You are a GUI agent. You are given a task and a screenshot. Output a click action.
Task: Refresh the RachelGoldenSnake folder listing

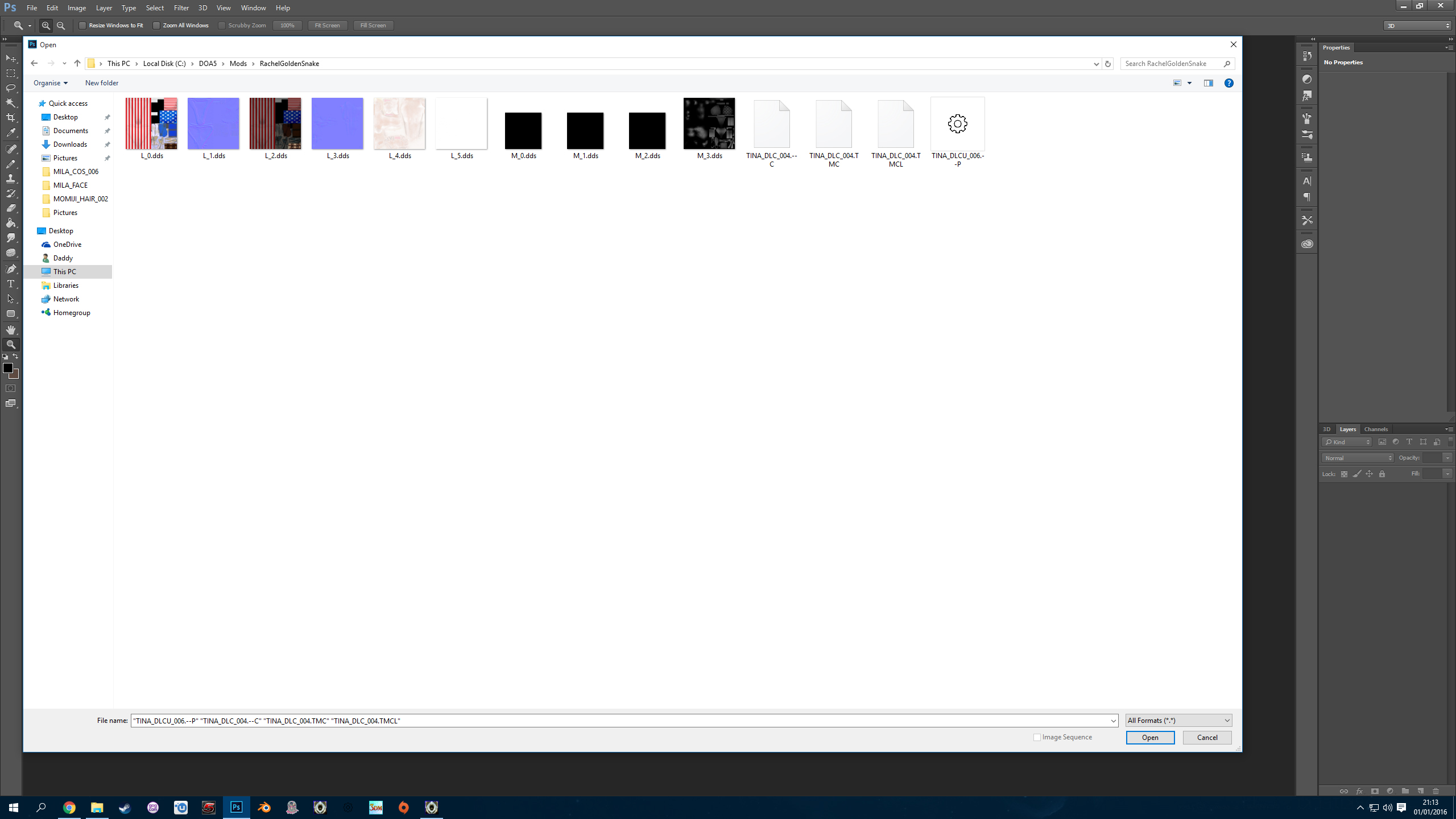click(x=1107, y=64)
